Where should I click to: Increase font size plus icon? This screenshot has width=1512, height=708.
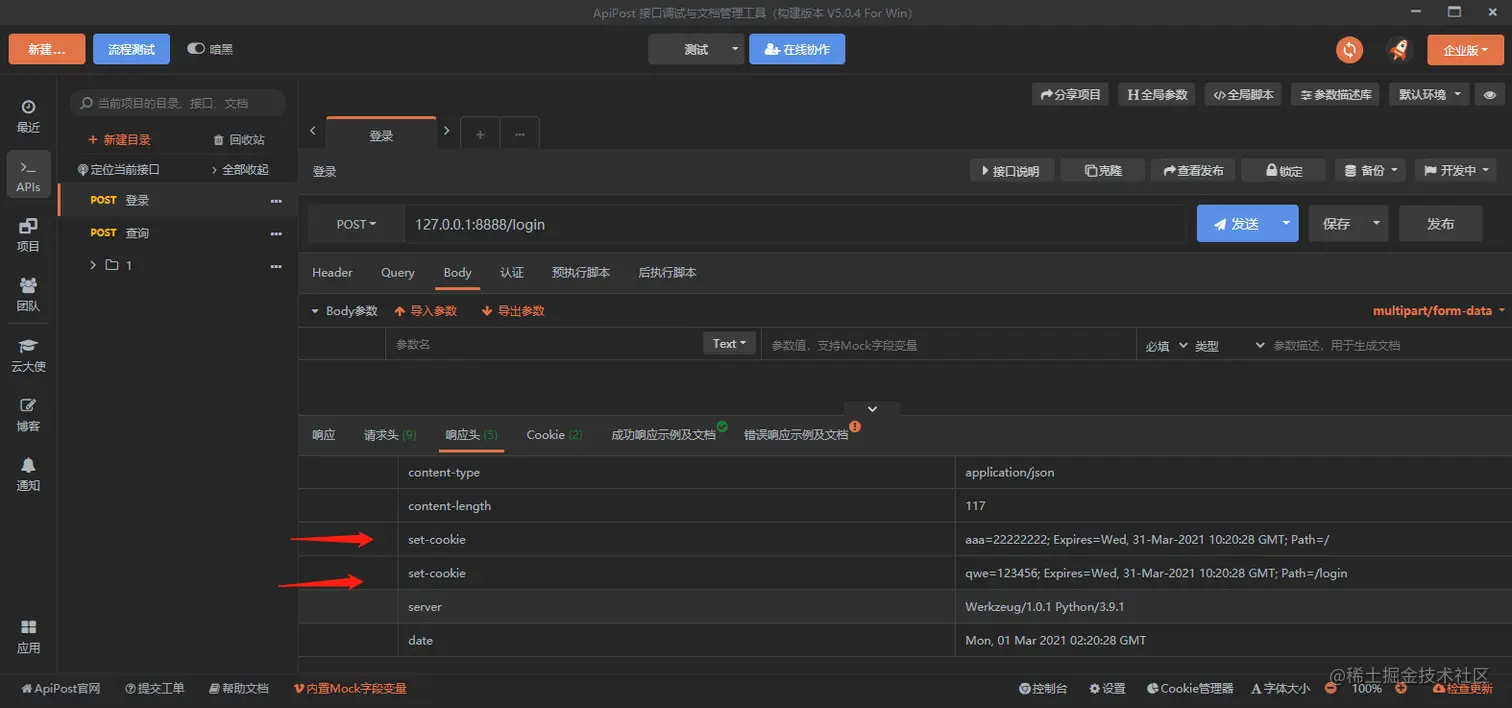[1401, 688]
